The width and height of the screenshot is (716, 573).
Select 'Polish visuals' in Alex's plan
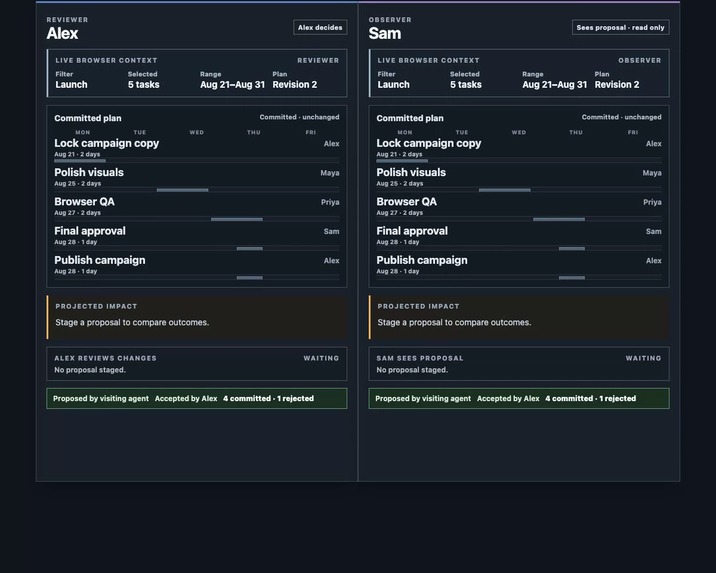(x=89, y=173)
